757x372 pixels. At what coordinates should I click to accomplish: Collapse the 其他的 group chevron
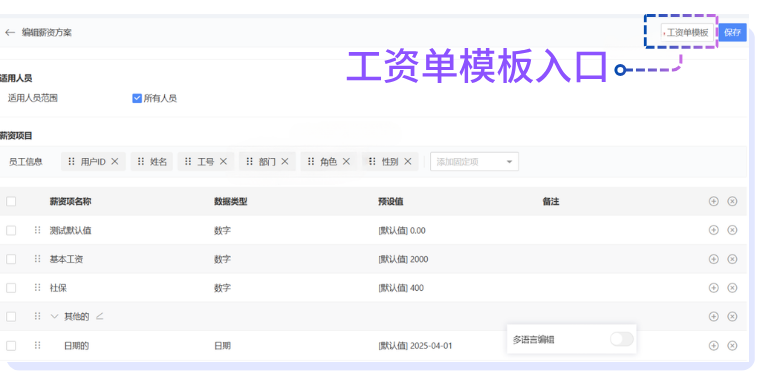(55, 317)
